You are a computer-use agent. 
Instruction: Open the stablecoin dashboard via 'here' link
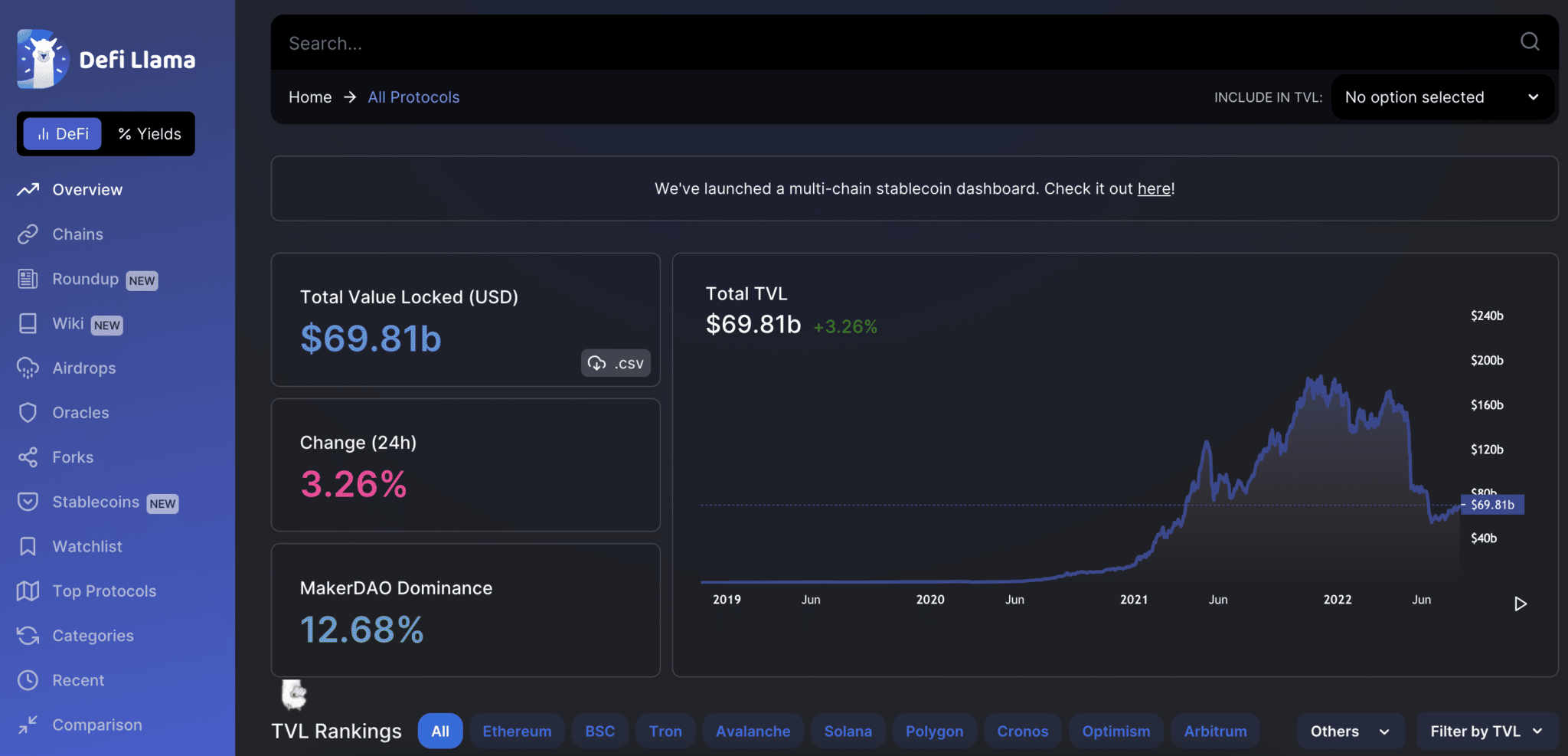tap(1154, 188)
